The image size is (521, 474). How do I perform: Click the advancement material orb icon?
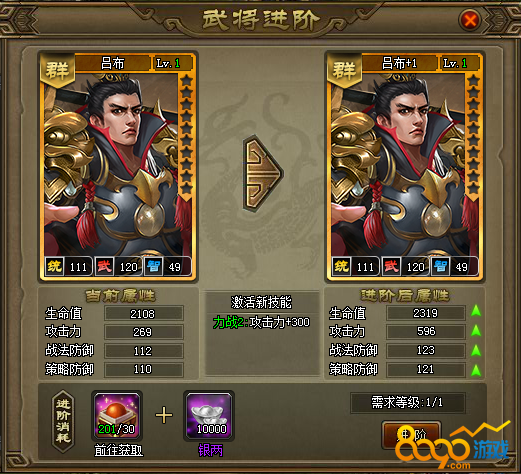[117, 415]
